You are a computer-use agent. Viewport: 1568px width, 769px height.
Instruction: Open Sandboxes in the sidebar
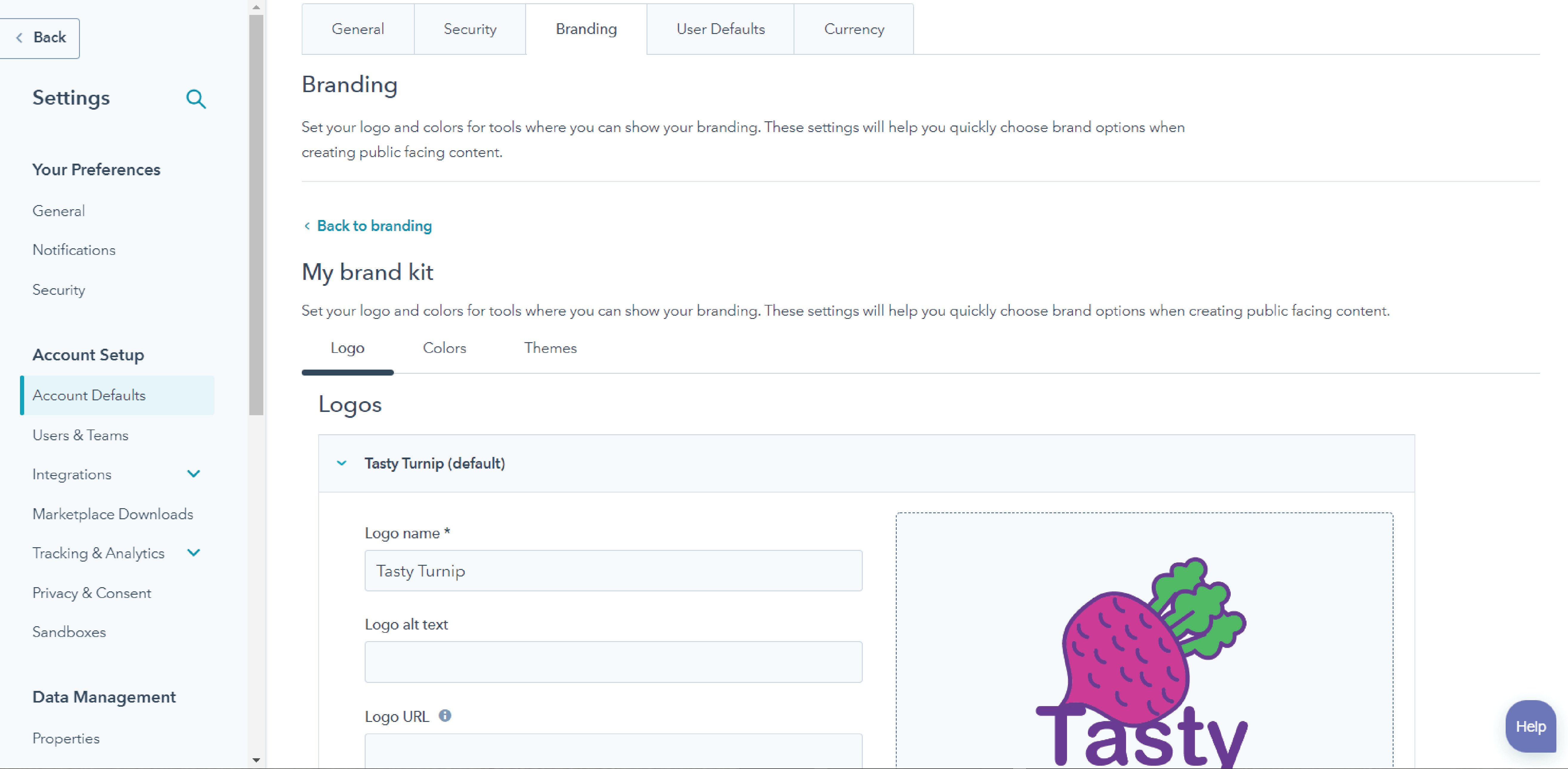coord(69,632)
